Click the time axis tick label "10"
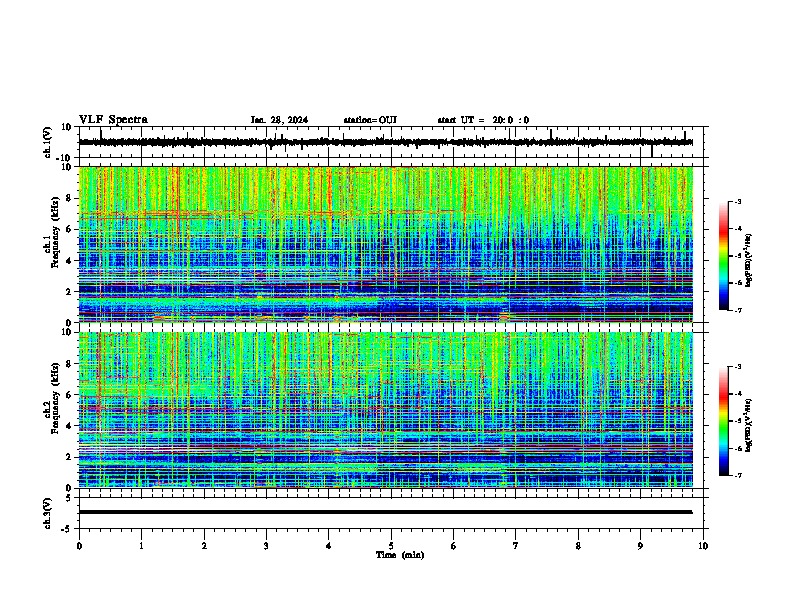 [703, 546]
